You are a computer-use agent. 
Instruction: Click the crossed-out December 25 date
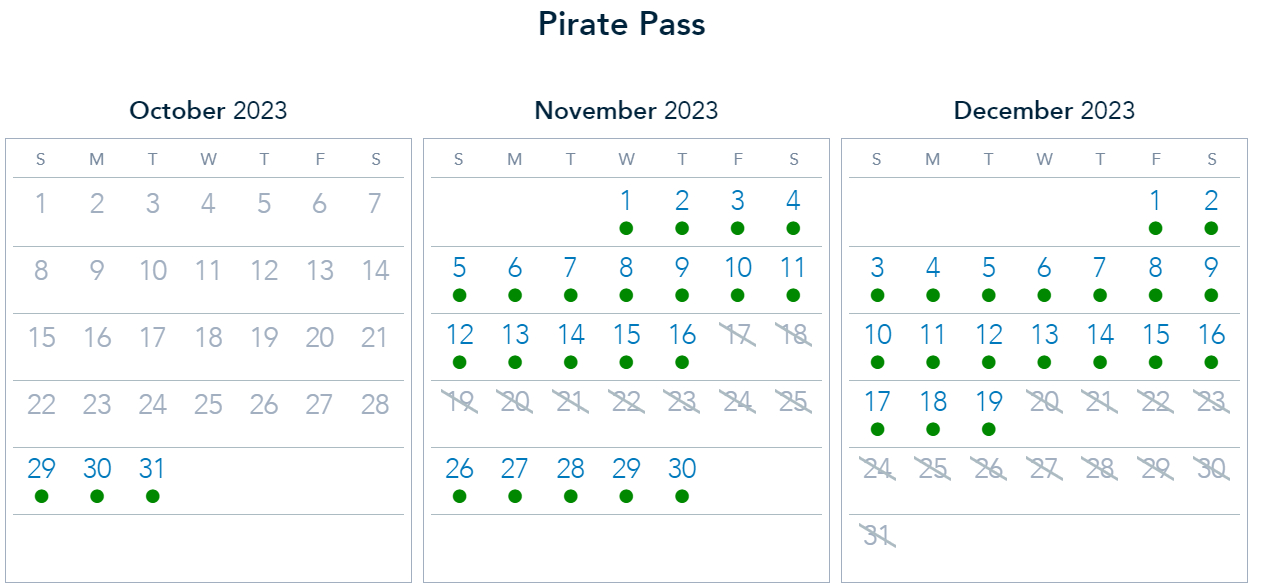(x=933, y=469)
